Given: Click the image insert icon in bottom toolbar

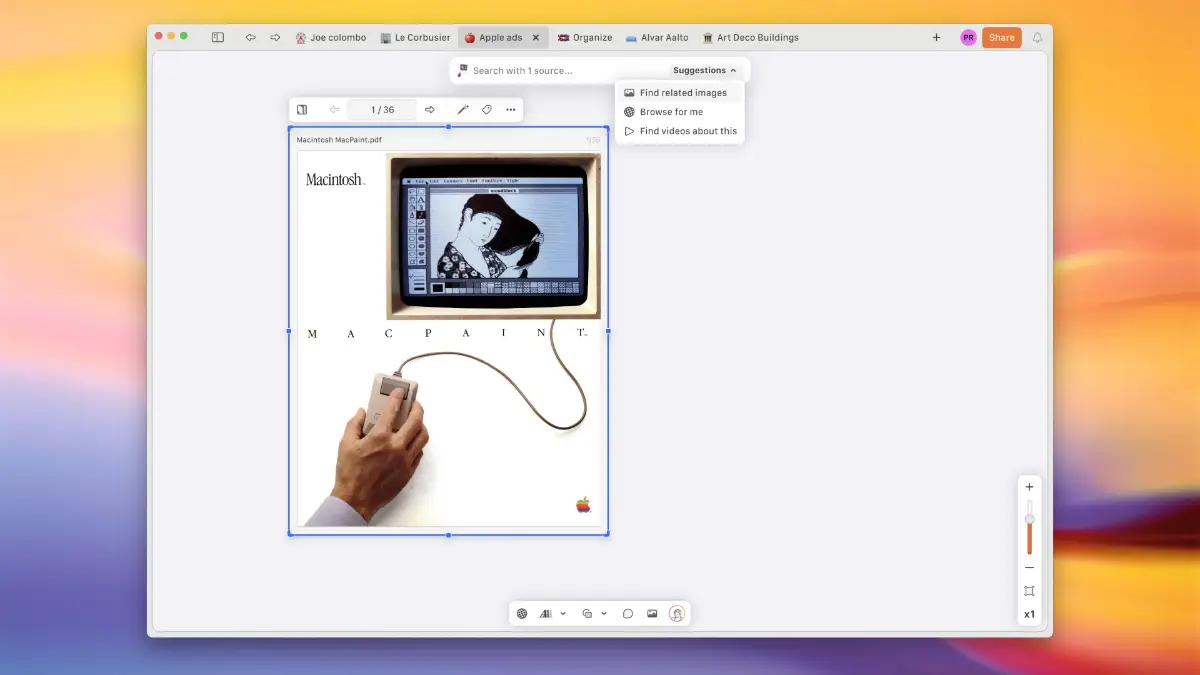Looking at the screenshot, I should [652, 614].
